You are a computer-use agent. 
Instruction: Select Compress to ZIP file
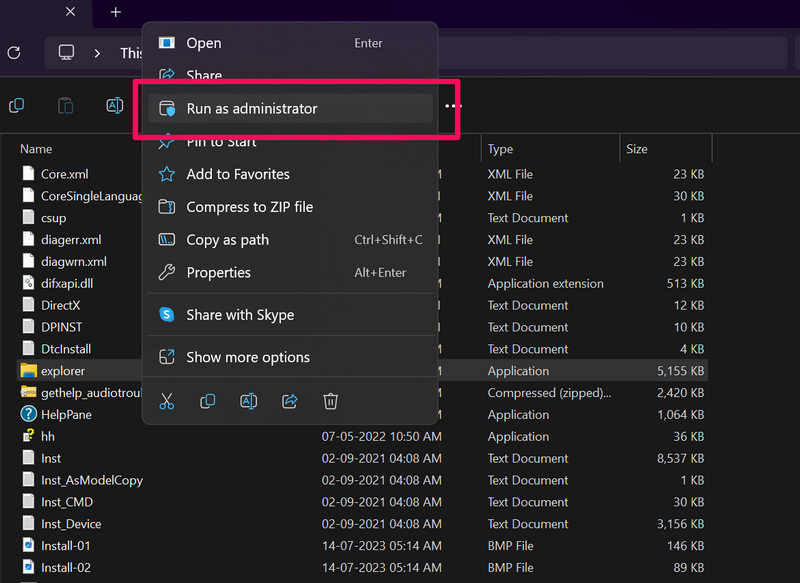[x=249, y=207]
